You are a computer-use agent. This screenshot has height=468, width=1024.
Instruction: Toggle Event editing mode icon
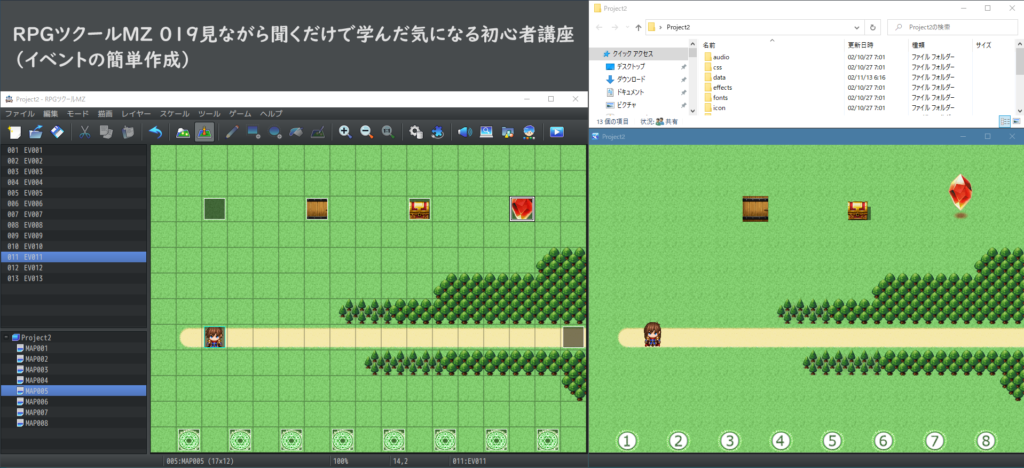pyautogui.click(x=204, y=132)
